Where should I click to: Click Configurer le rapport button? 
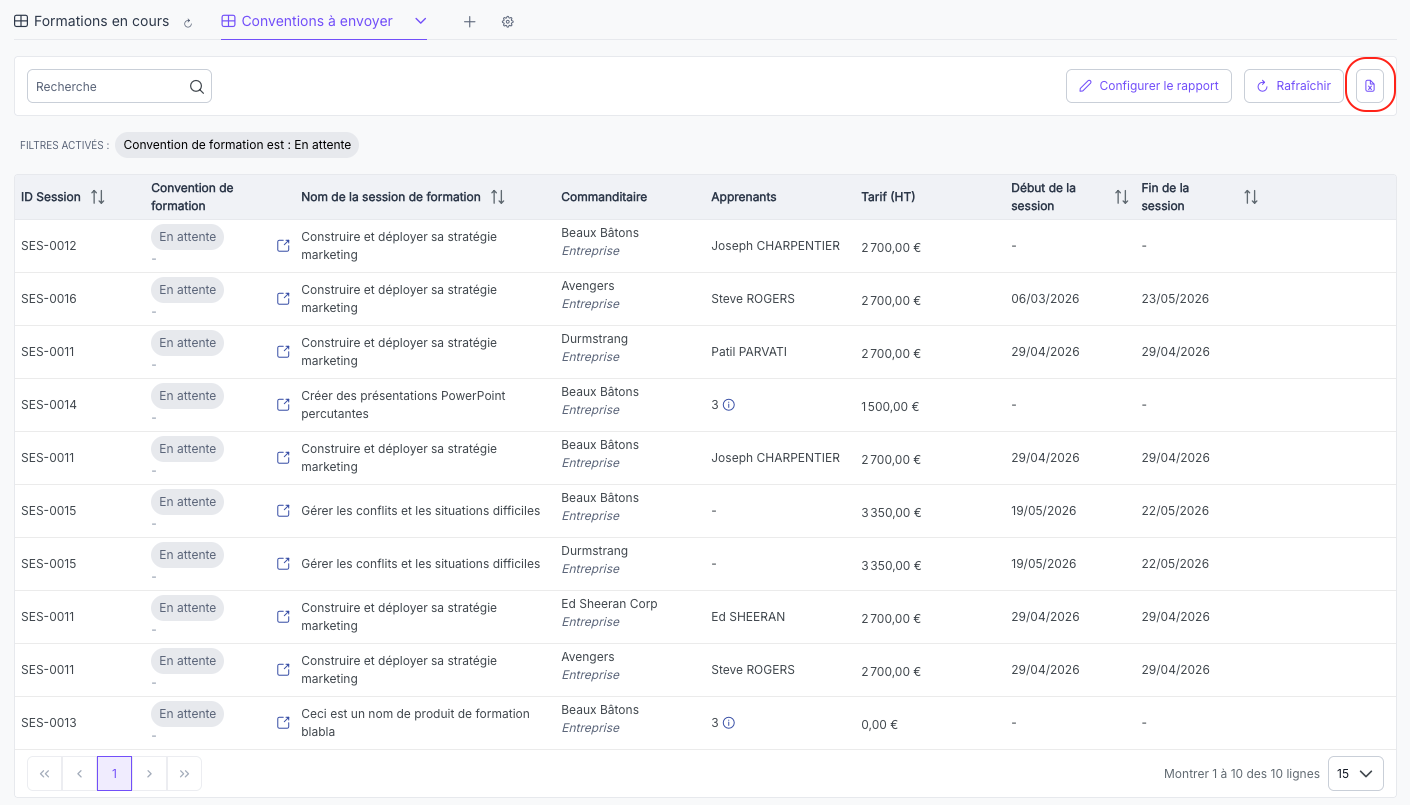(1149, 86)
